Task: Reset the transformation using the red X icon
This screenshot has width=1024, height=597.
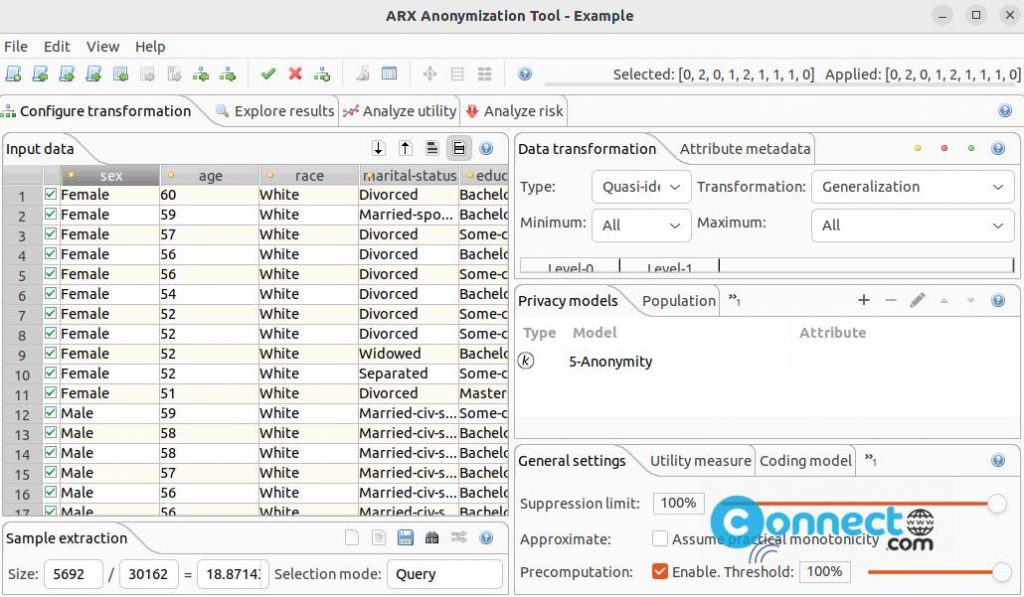Action: [x=293, y=74]
